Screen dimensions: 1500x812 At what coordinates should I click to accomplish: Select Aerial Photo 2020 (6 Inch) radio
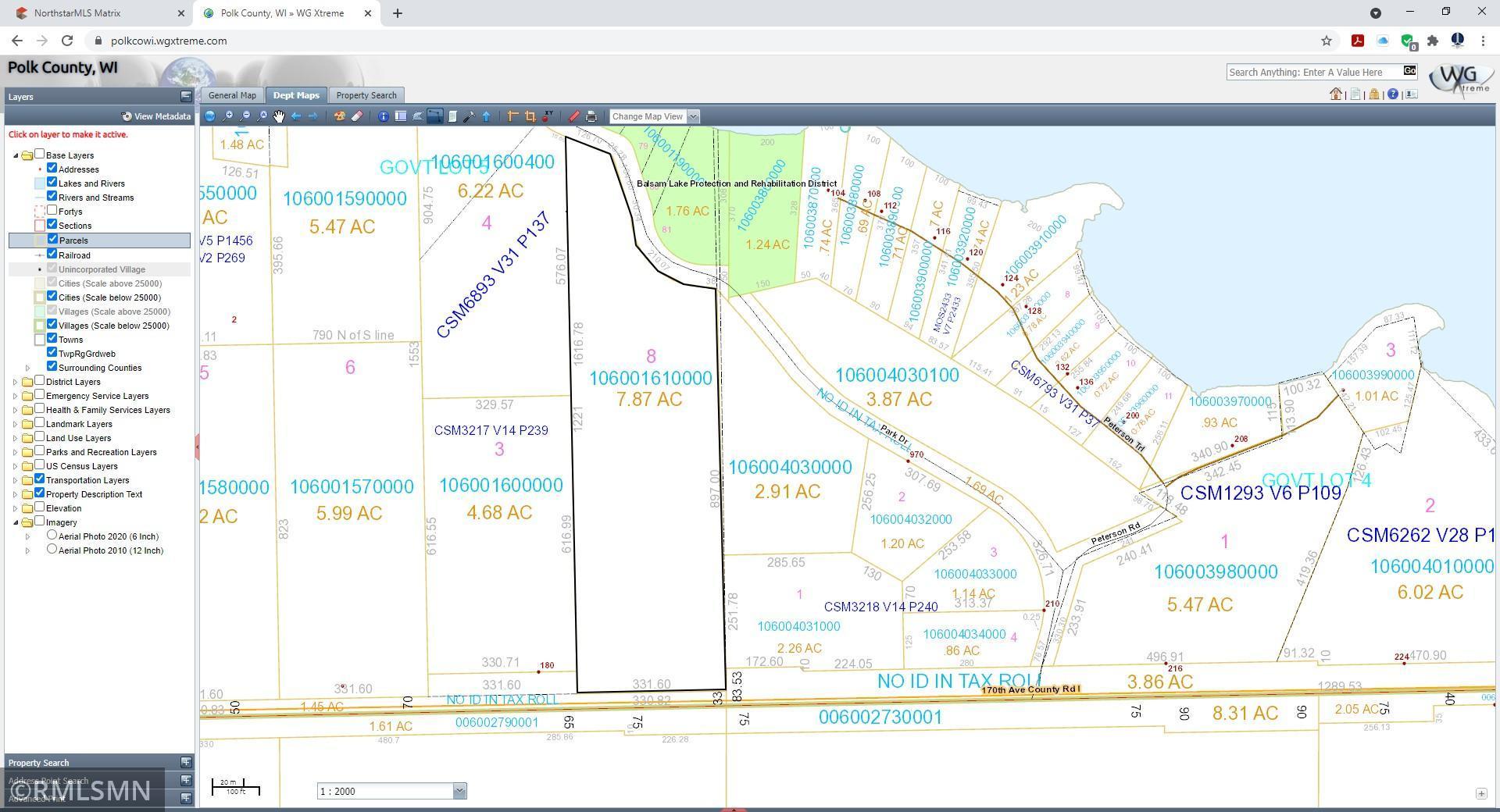point(52,535)
